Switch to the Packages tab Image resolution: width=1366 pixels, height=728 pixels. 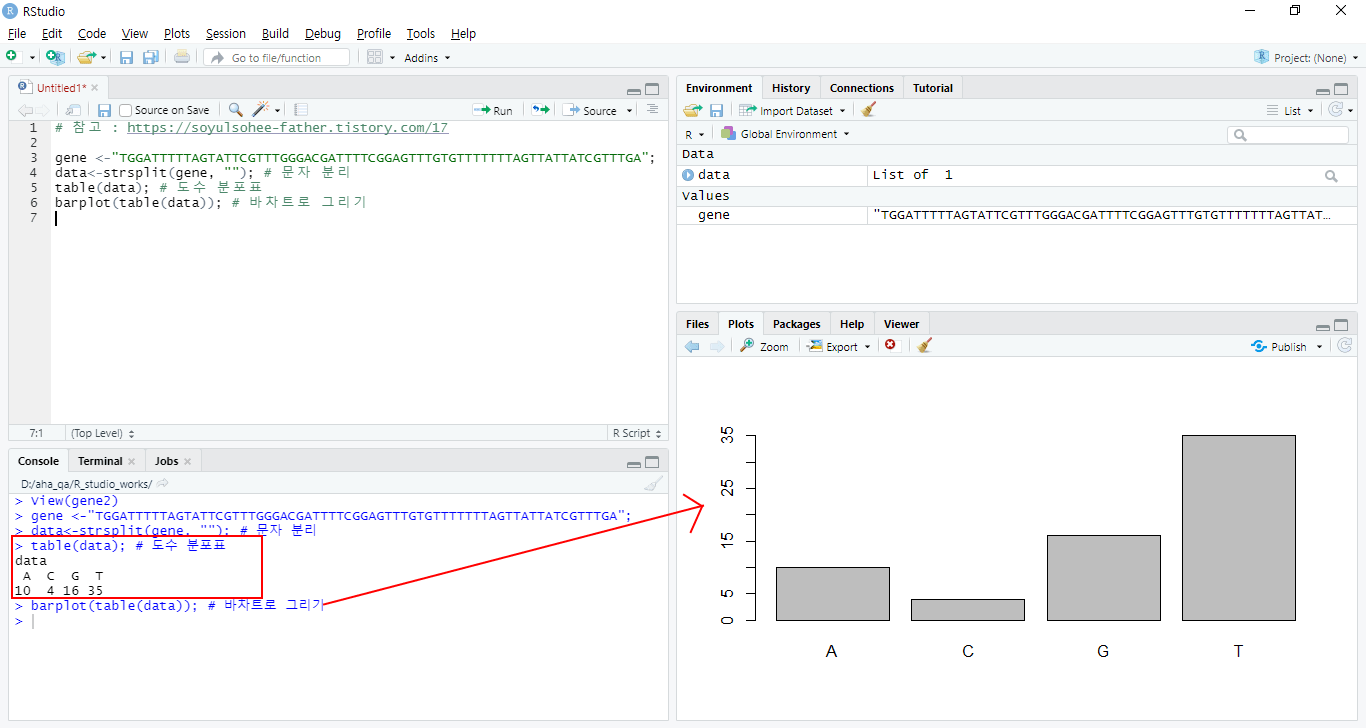tap(796, 324)
